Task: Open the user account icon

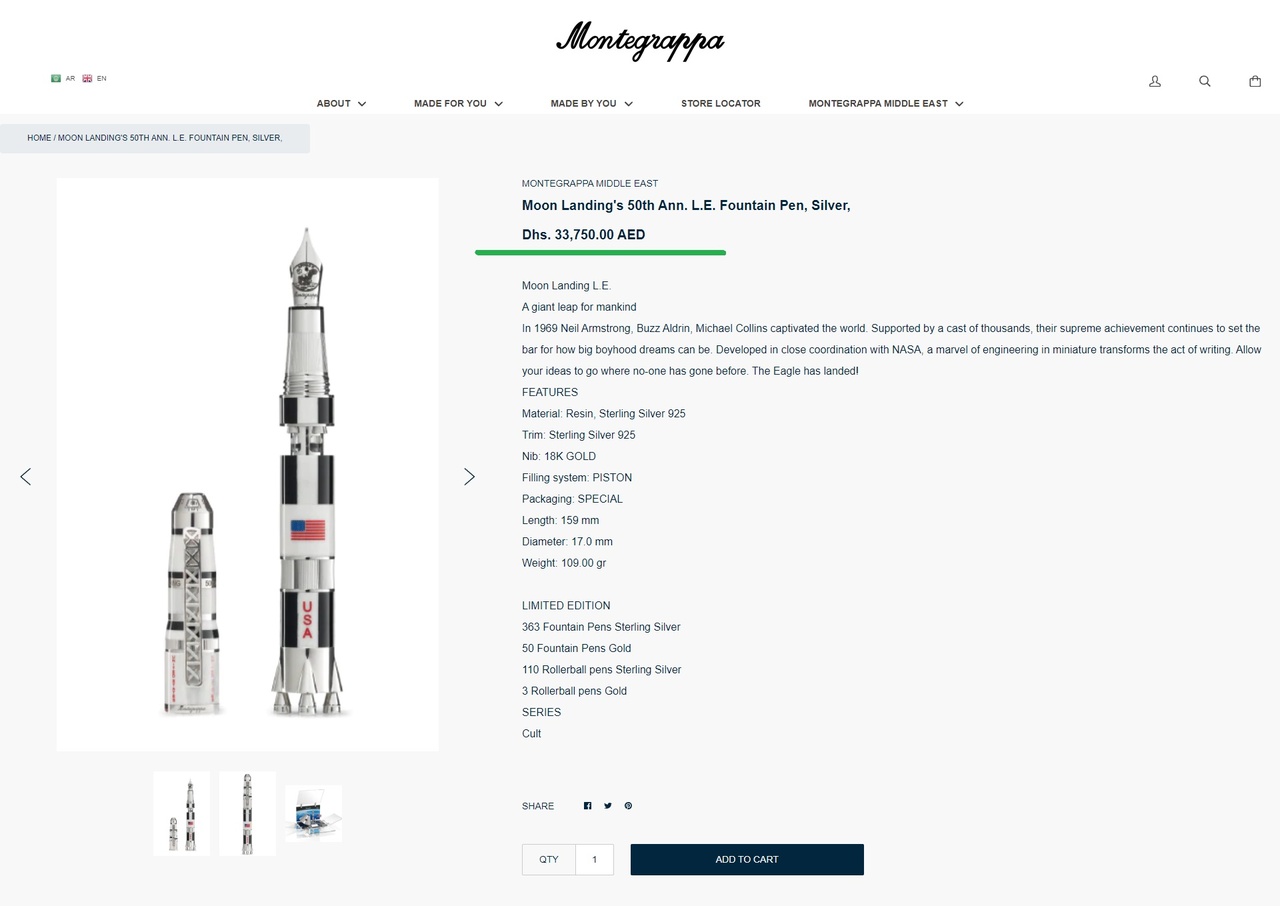Action: 1155,81
